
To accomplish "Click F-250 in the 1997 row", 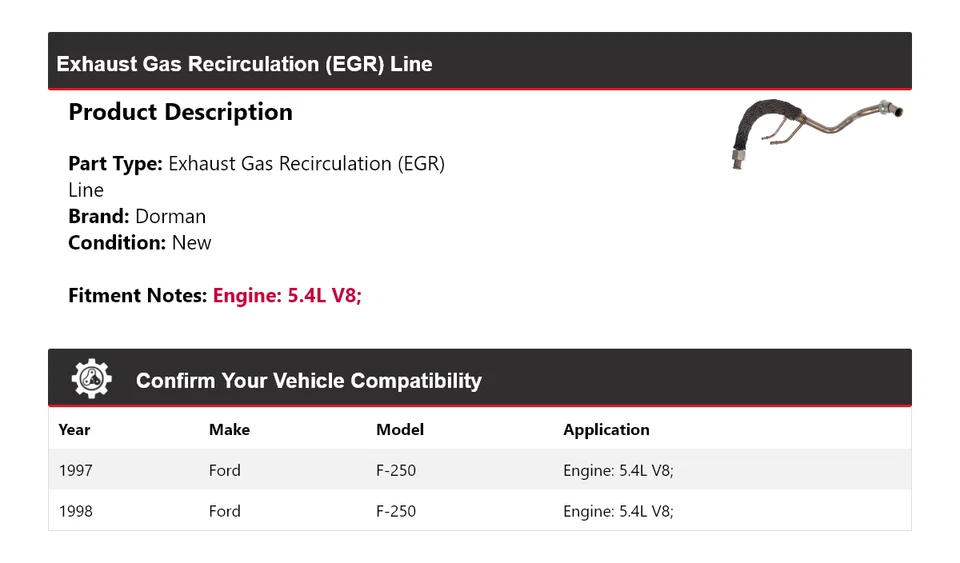I will [396, 470].
